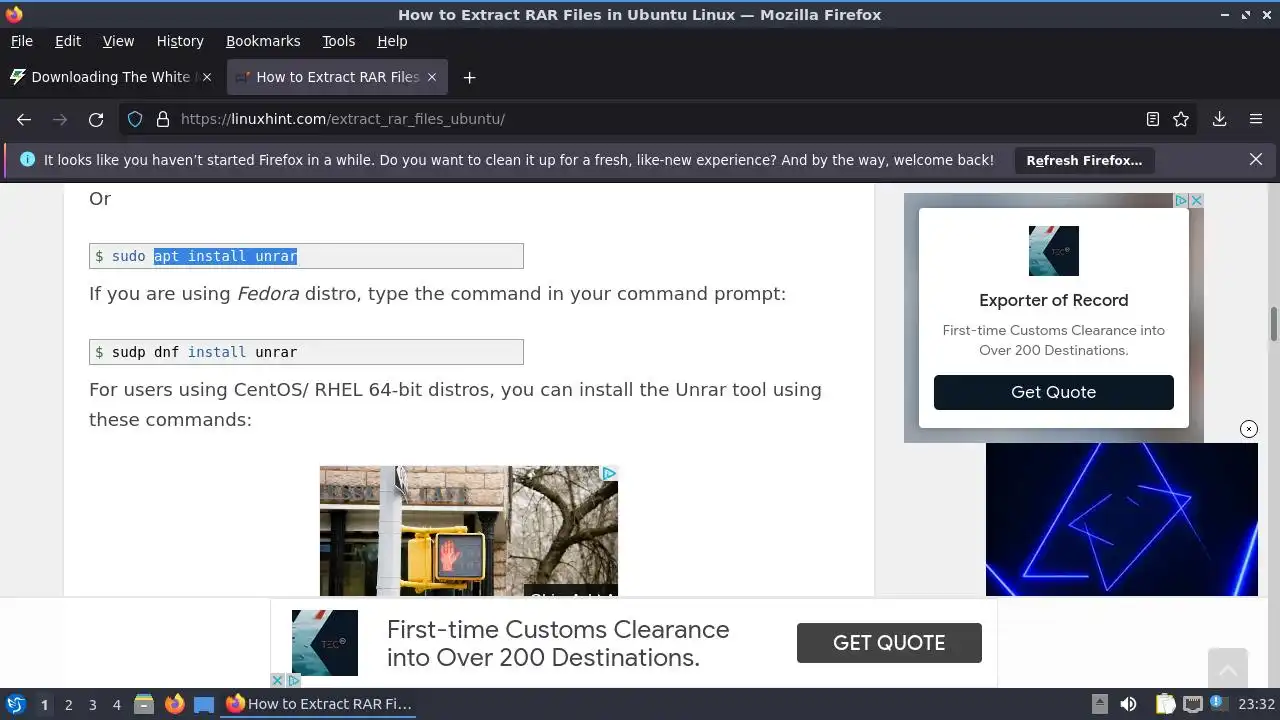The width and height of the screenshot is (1280, 720).
Task: Select the Firefox window taskbar entry
Action: tap(320, 704)
